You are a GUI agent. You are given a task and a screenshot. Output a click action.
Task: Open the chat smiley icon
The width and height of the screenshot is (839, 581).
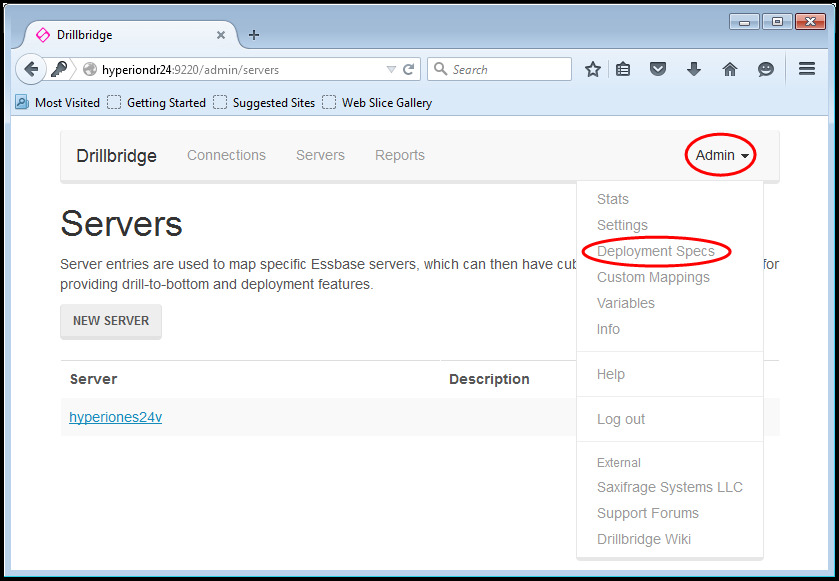click(766, 69)
